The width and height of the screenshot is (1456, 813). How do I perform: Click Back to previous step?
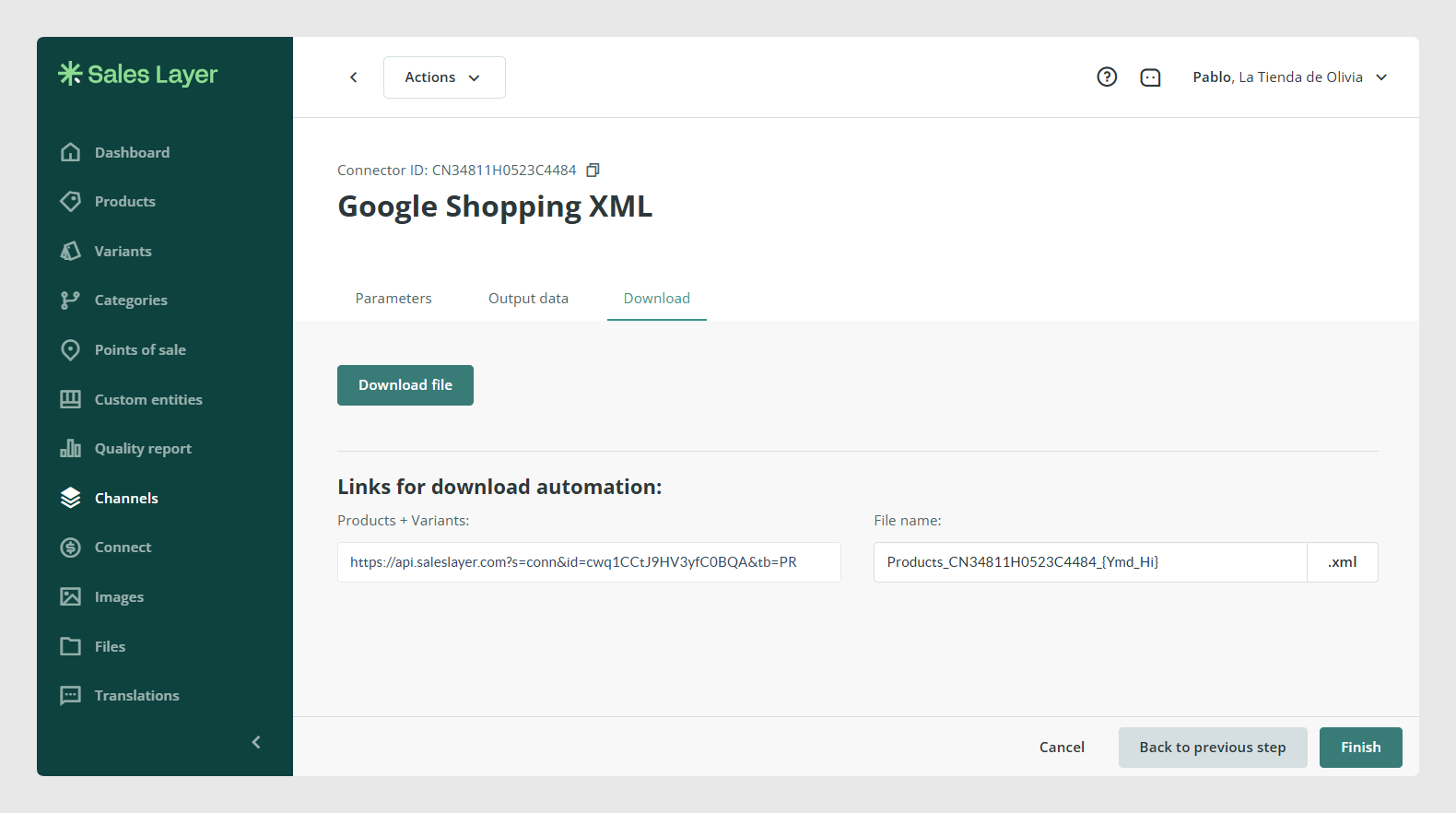click(x=1213, y=748)
